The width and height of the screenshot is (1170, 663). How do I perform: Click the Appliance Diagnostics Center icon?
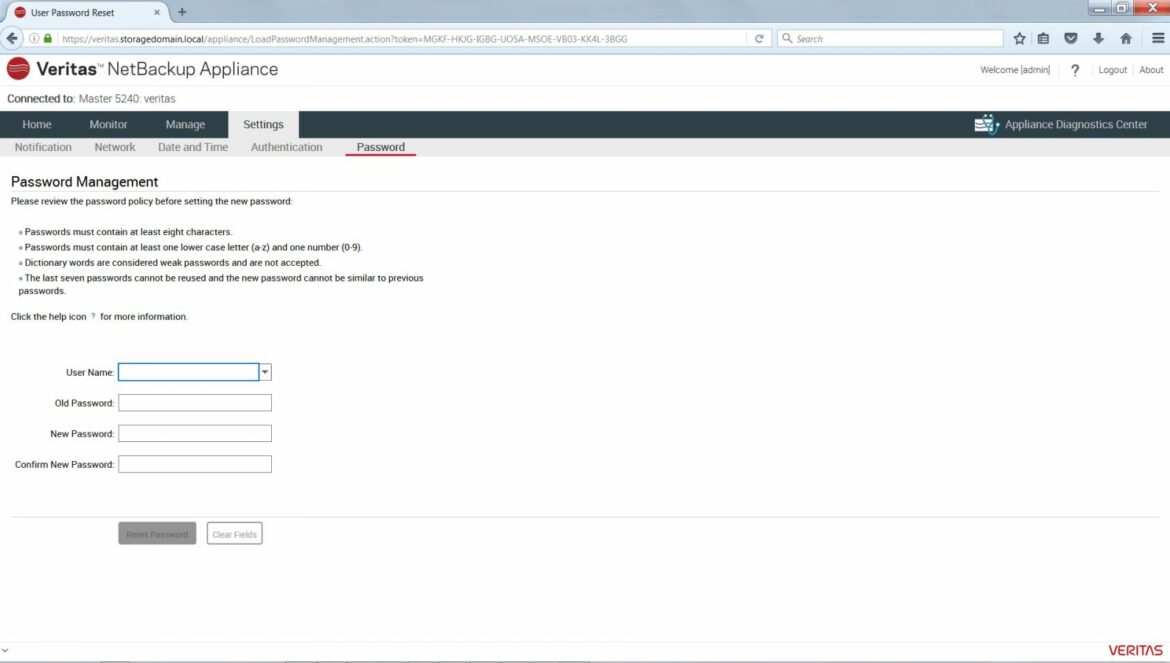point(986,125)
